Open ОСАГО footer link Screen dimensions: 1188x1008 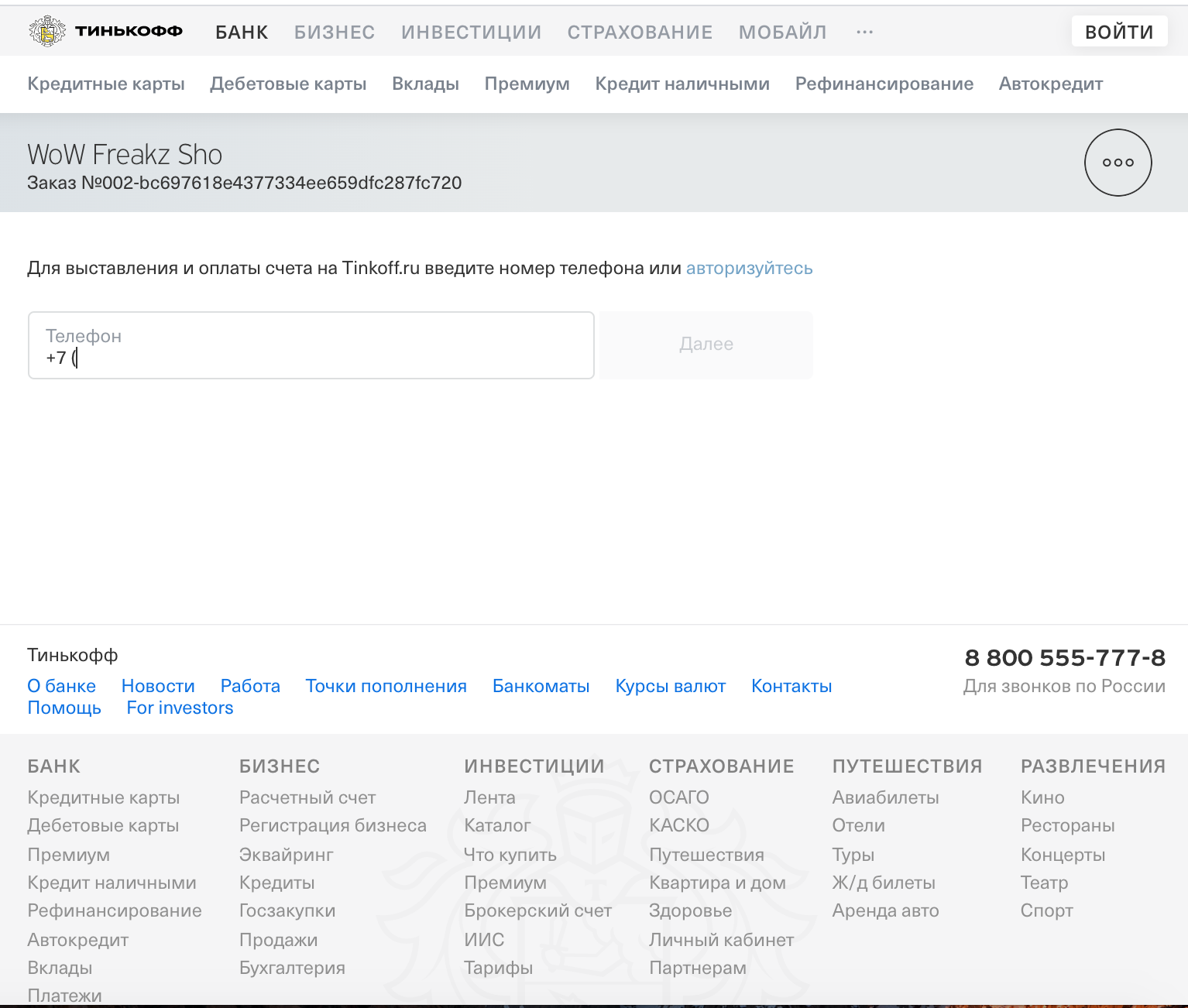[679, 797]
